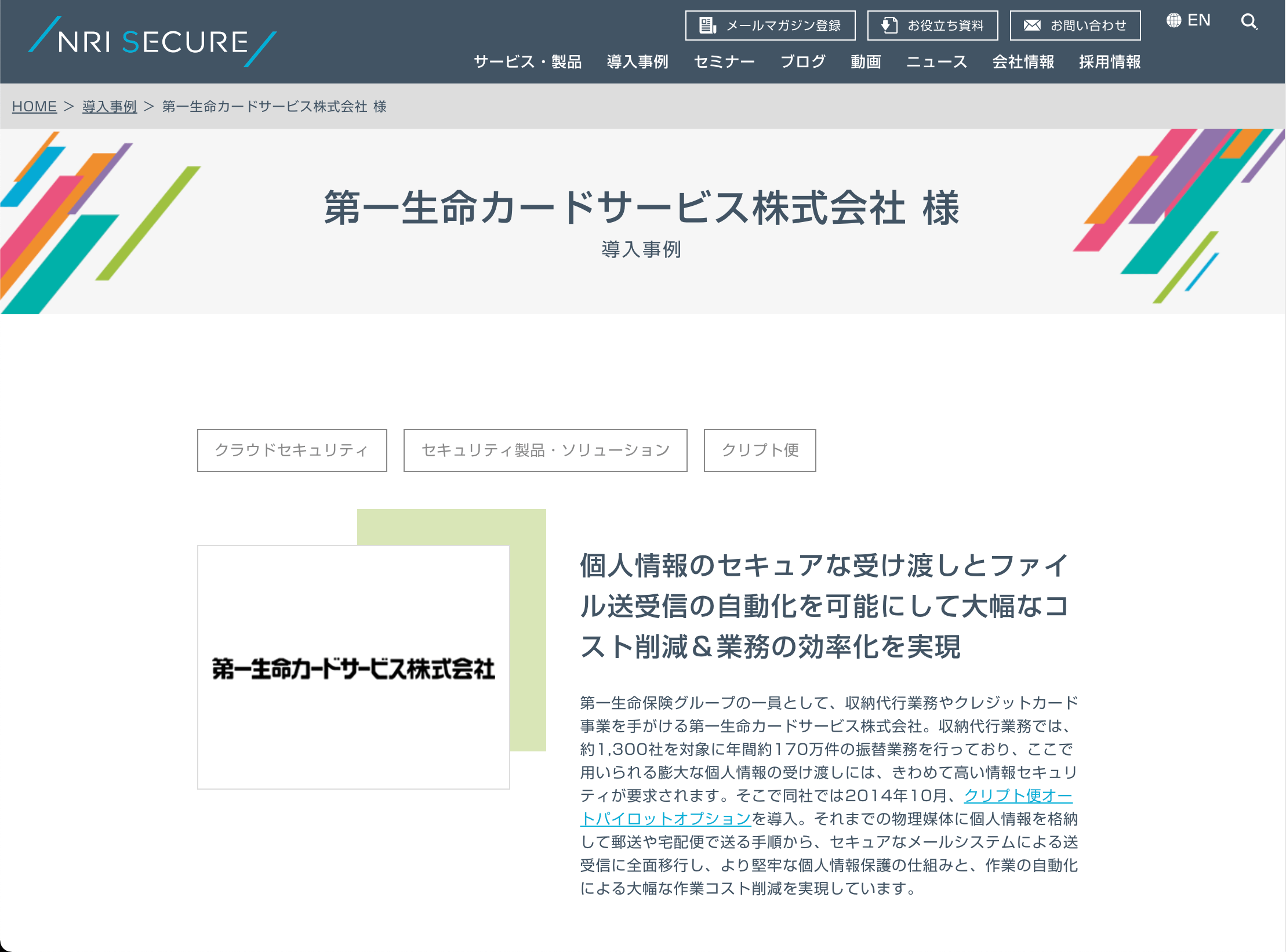Viewport: 1286px width, 952px height.
Task: Click the envelope contact icon
Action: pyautogui.click(x=1032, y=26)
